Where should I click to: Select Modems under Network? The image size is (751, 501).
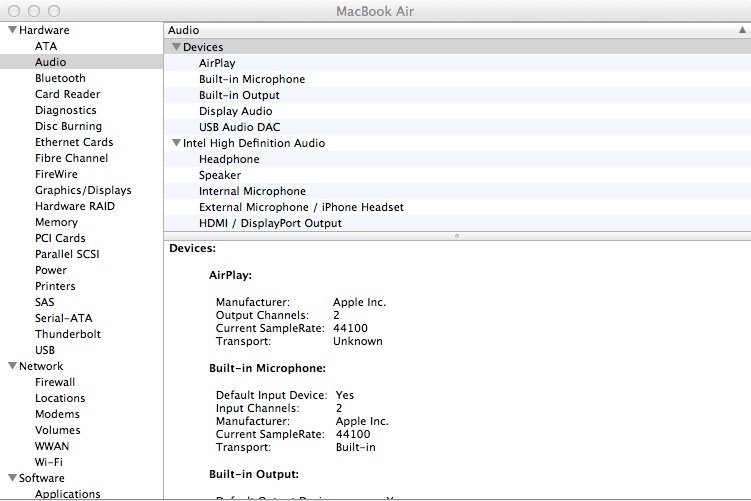coord(57,414)
